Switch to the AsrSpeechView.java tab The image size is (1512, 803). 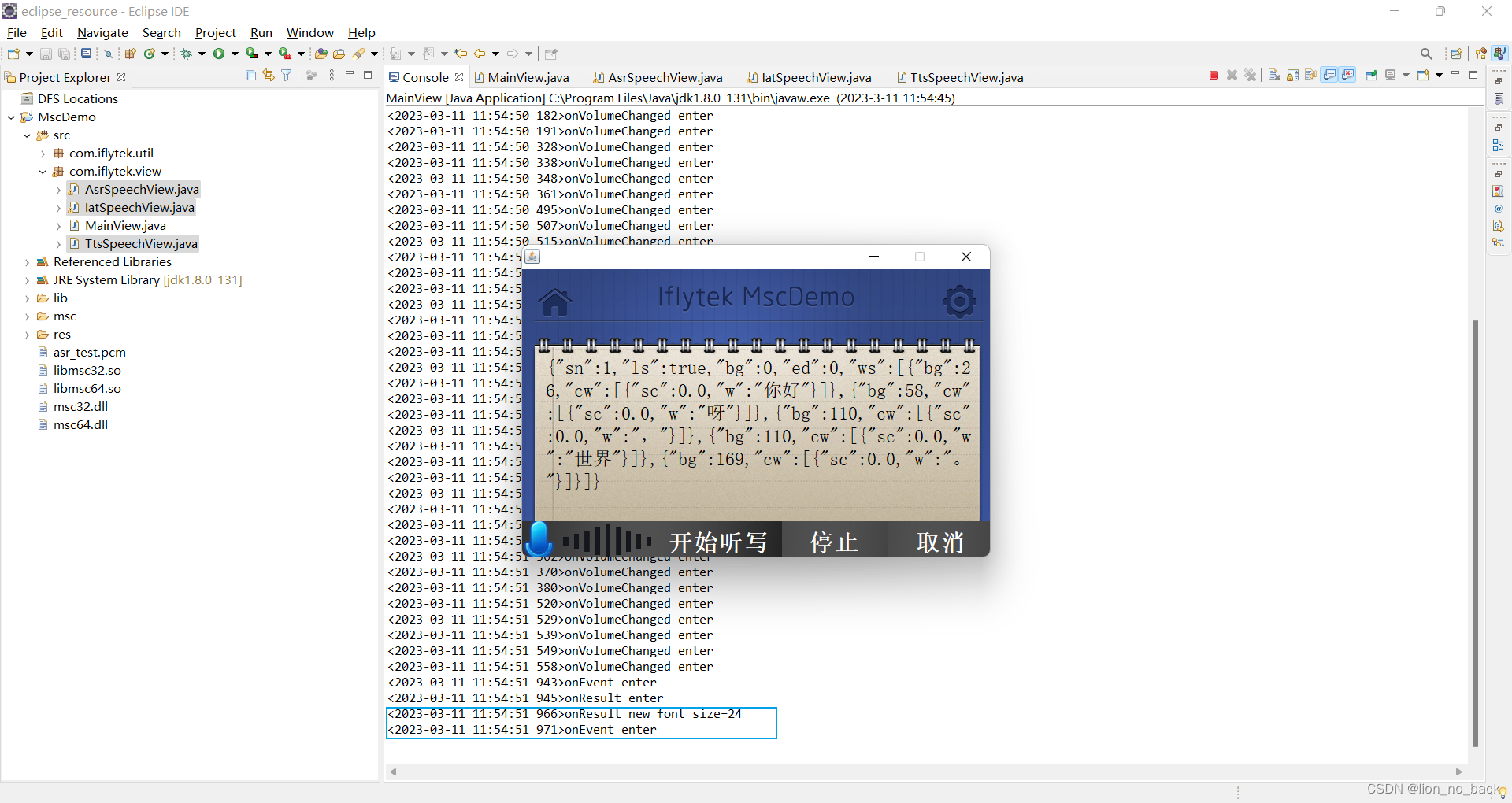click(x=658, y=77)
